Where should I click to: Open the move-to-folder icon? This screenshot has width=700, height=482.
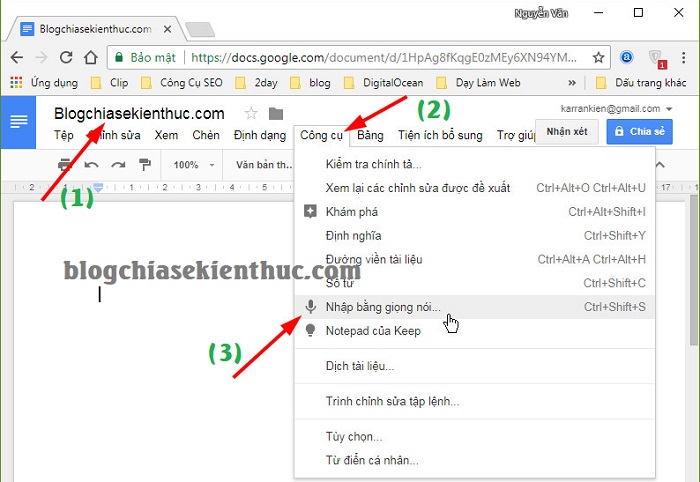(x=276, y=114)
